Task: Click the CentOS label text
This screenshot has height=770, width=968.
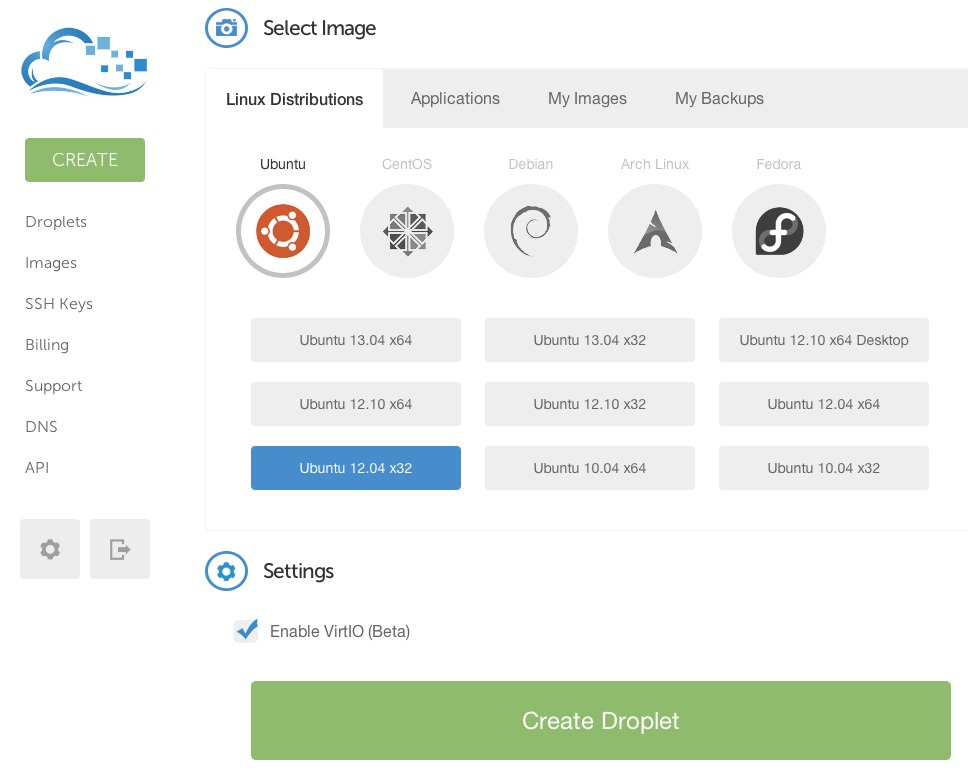Action: (x=407, y=164)
